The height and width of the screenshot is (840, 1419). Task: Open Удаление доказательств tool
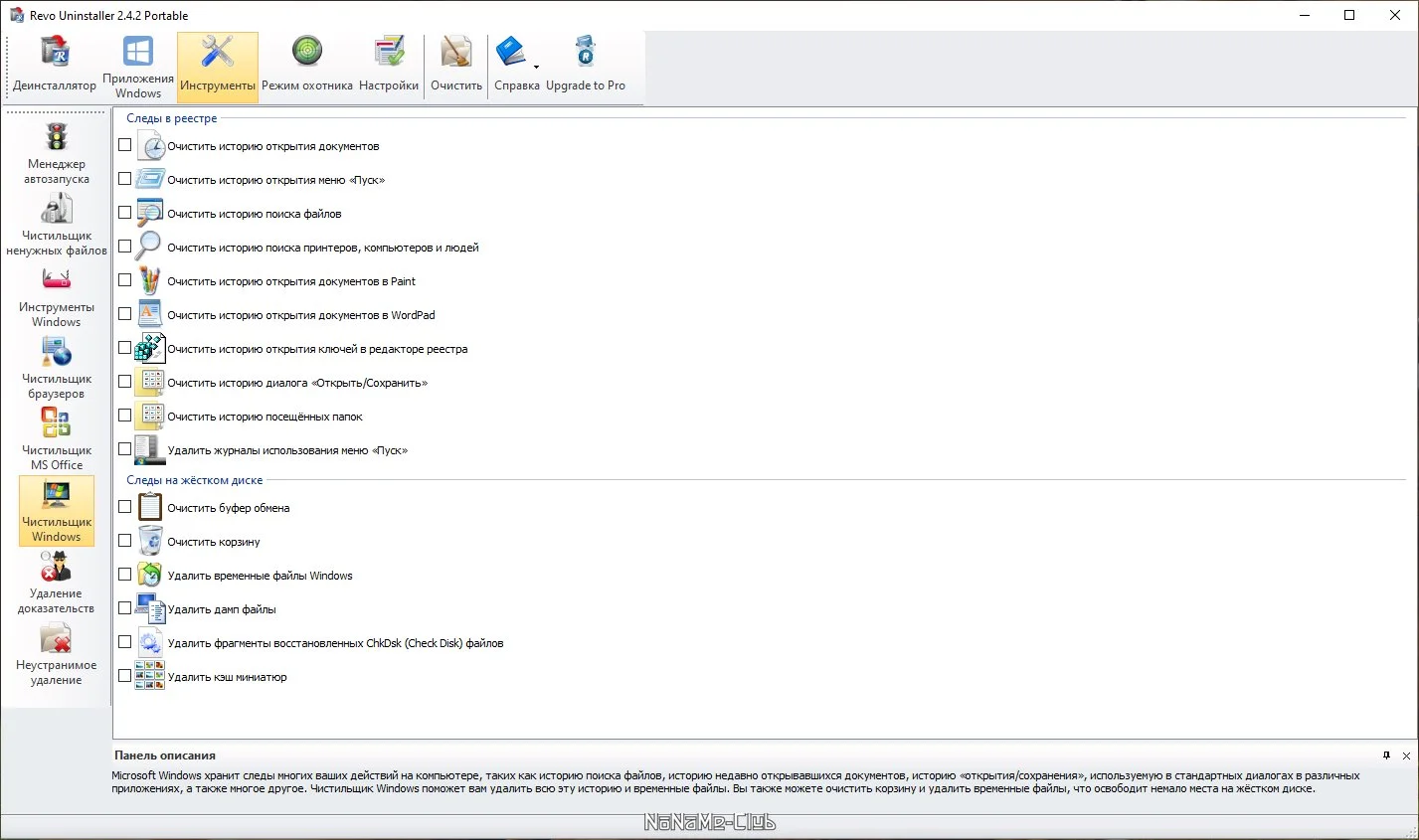point(57,582)
